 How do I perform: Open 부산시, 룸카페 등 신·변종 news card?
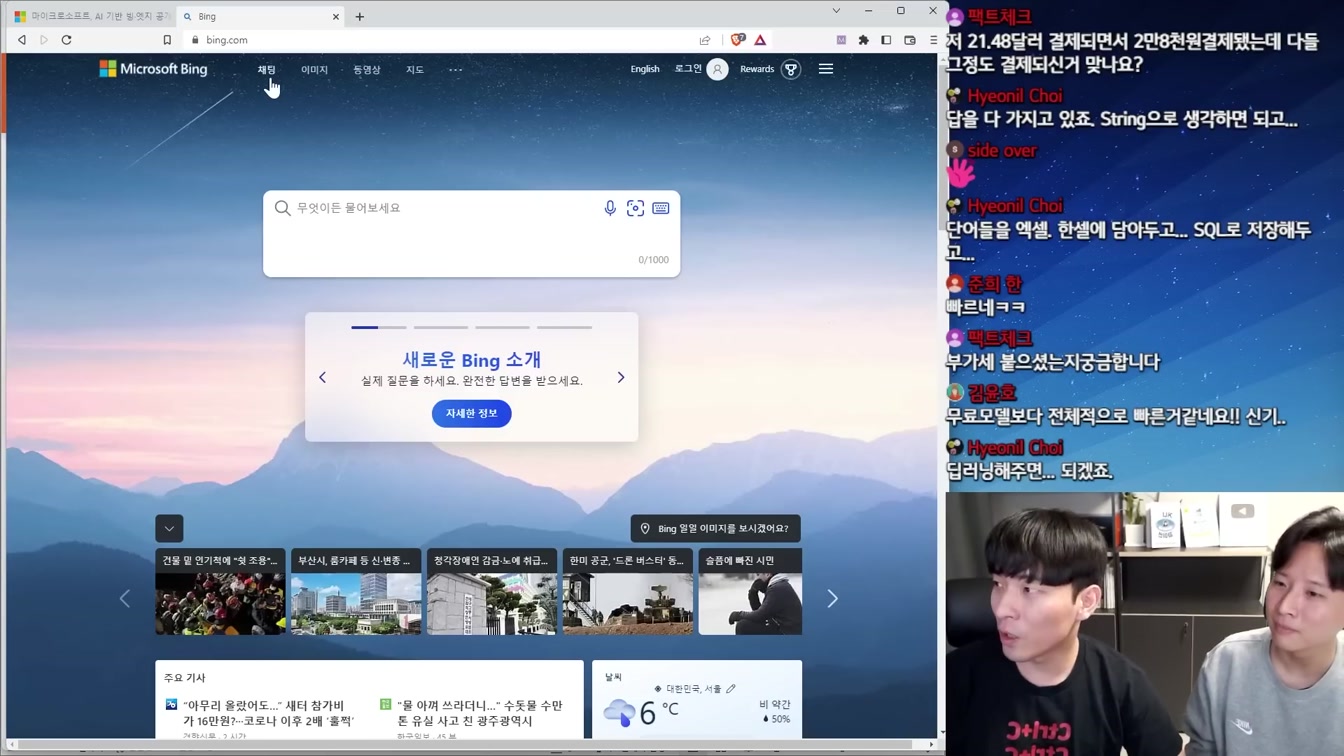pos(356,591)
